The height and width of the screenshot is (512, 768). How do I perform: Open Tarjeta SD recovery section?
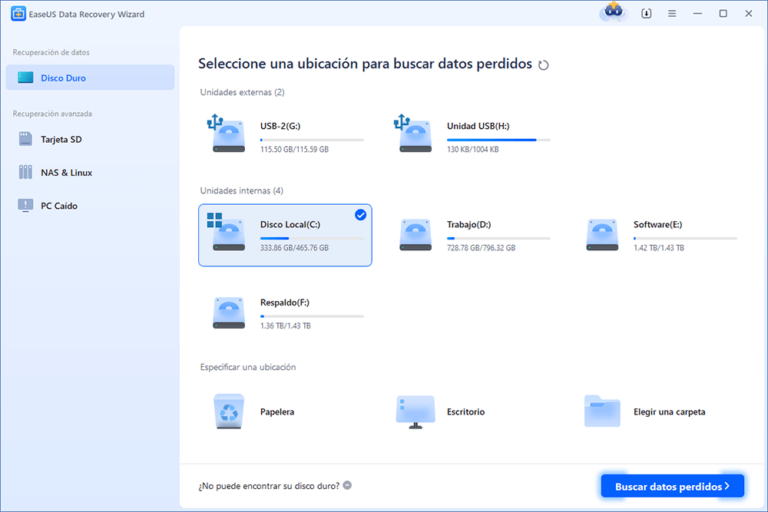pyautogui.click(x=90, y=139)
